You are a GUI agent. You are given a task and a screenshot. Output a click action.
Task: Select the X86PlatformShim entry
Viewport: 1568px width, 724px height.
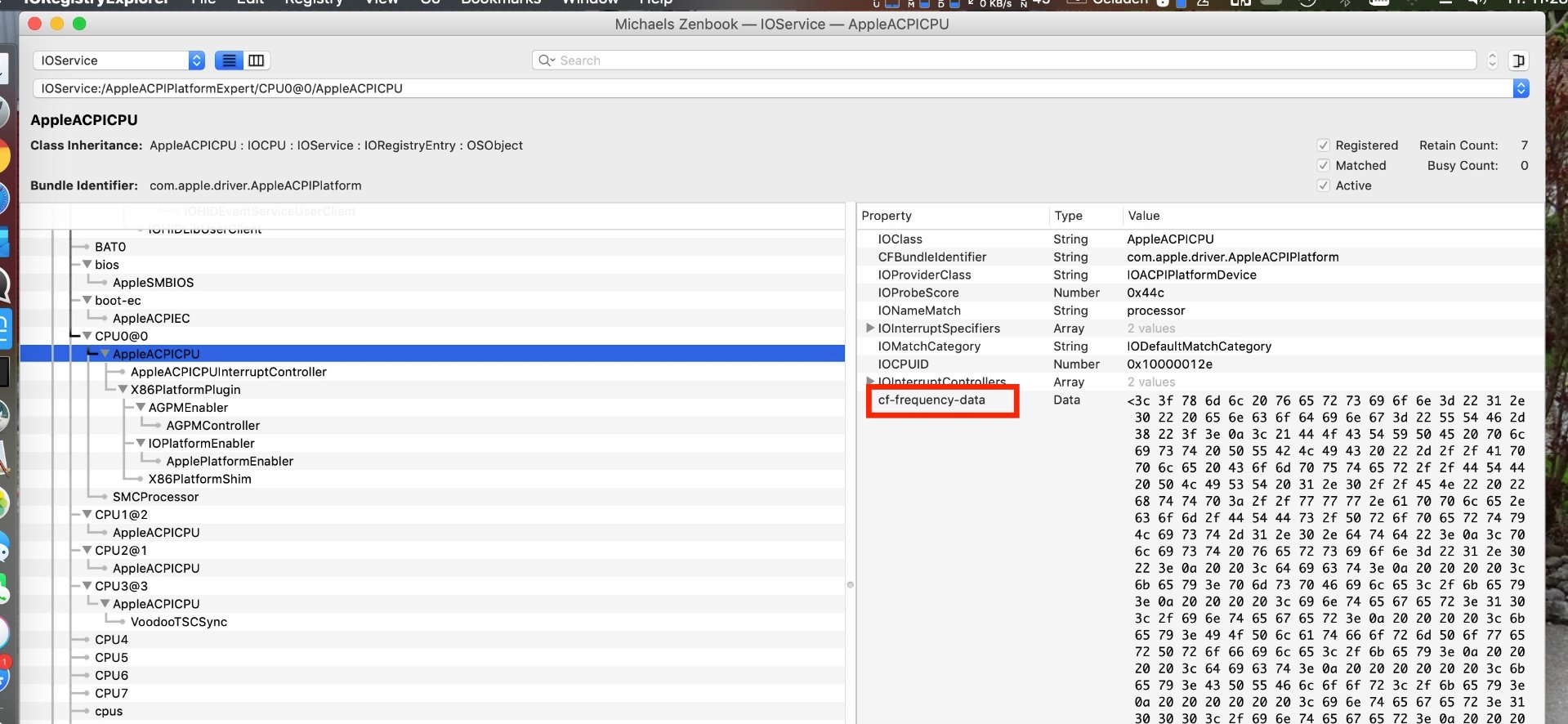pyautogui.click(x=200, y=480)
